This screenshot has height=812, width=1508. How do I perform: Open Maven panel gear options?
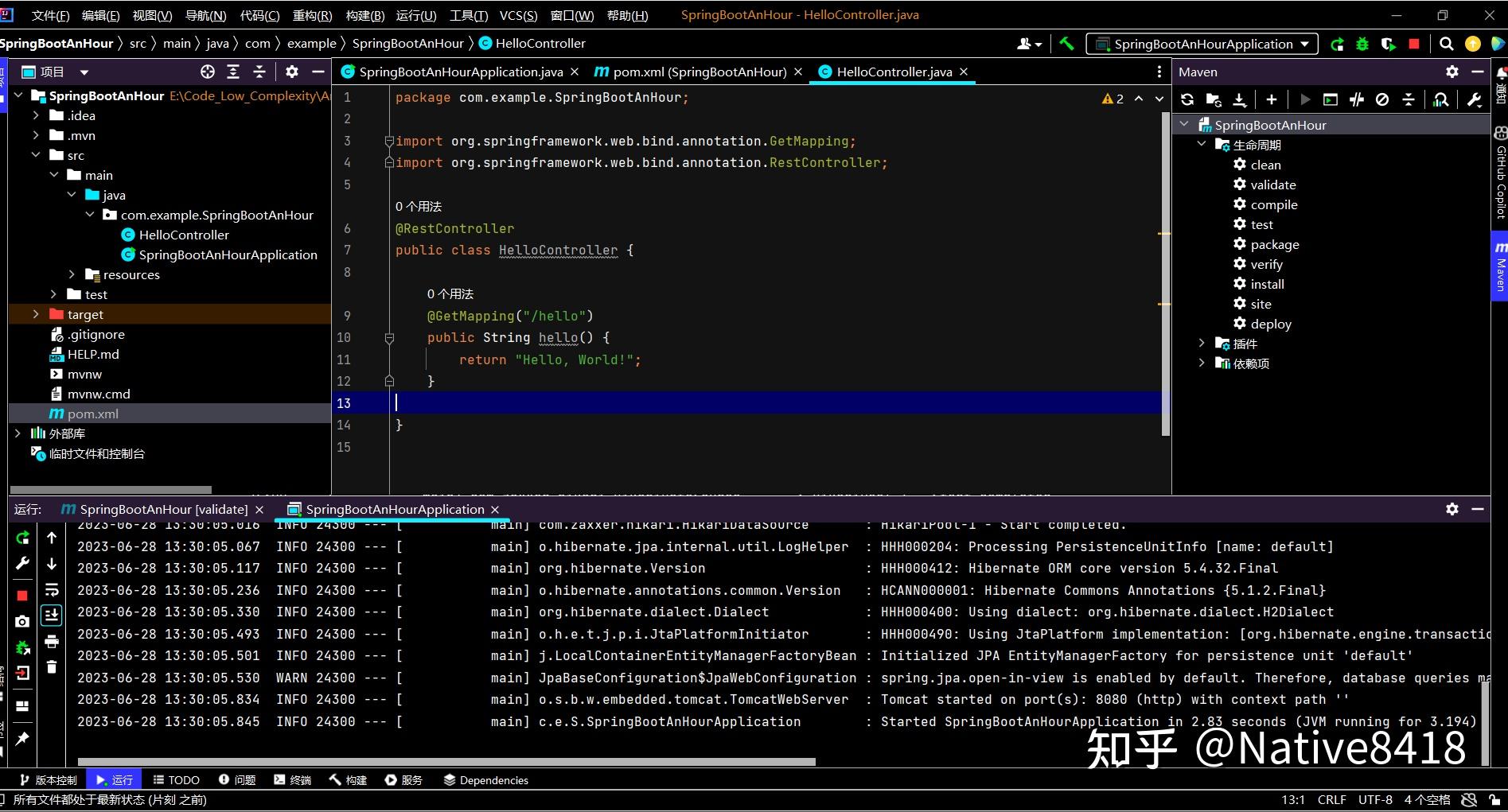tap(1452, 72)
